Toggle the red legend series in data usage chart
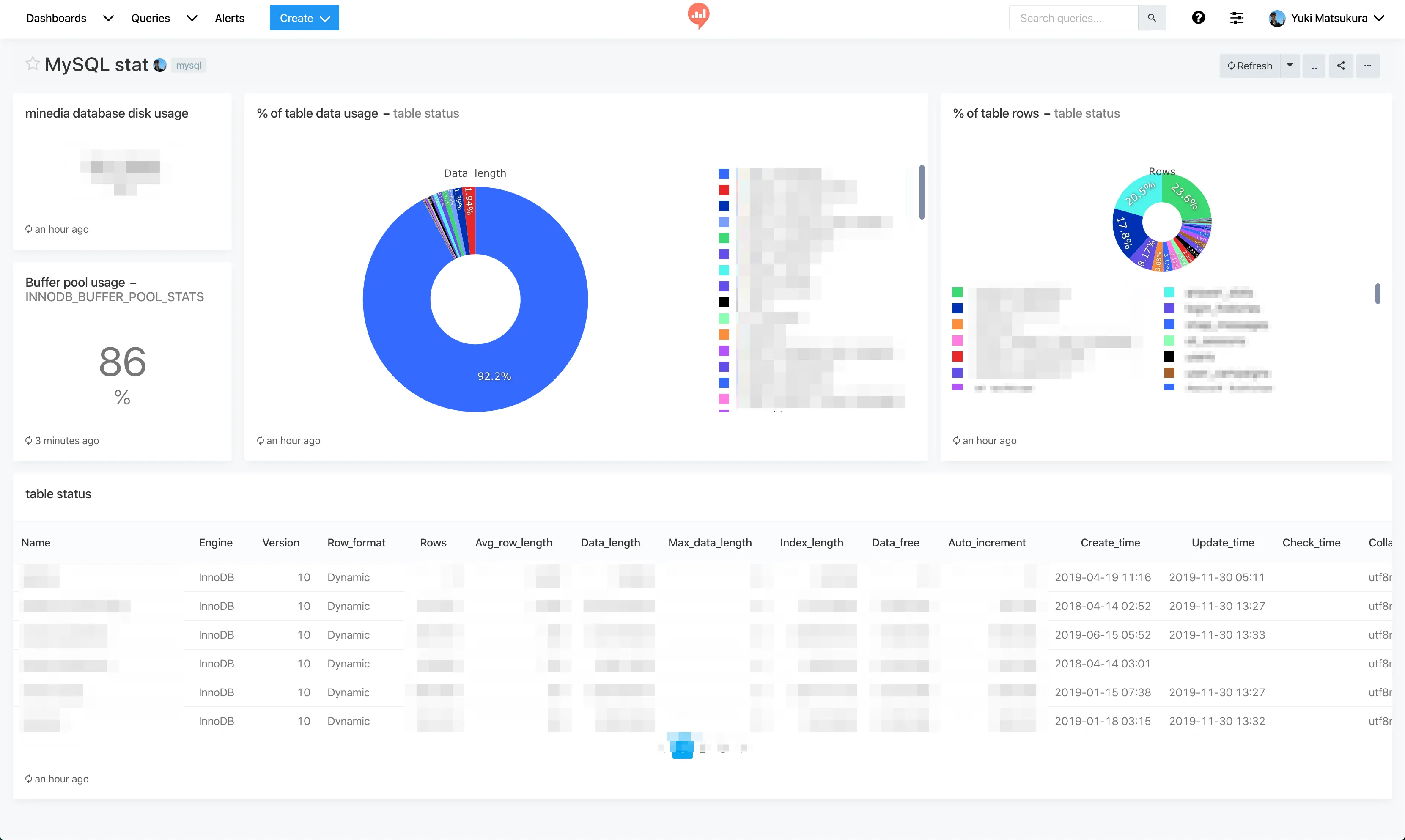This screenshot has width=1405, height=840. pyautogui.click(x=724, y=189)
